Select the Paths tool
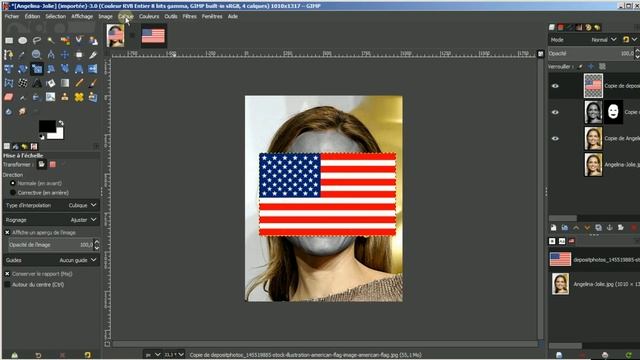640x360 pixels. (9, 54)
